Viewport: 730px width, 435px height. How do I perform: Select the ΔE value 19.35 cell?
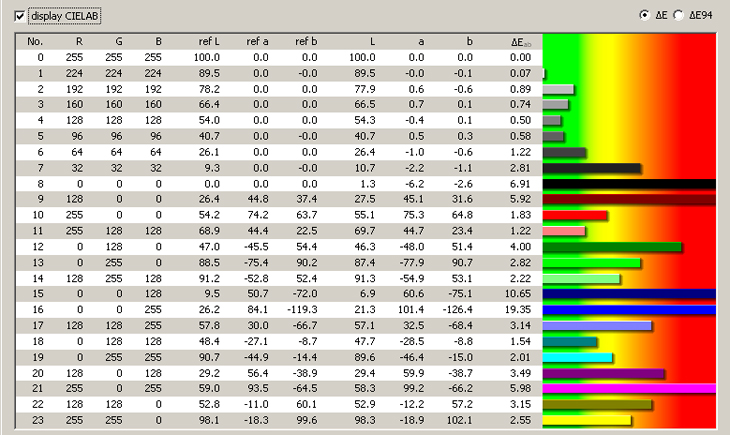pos(518,310)
